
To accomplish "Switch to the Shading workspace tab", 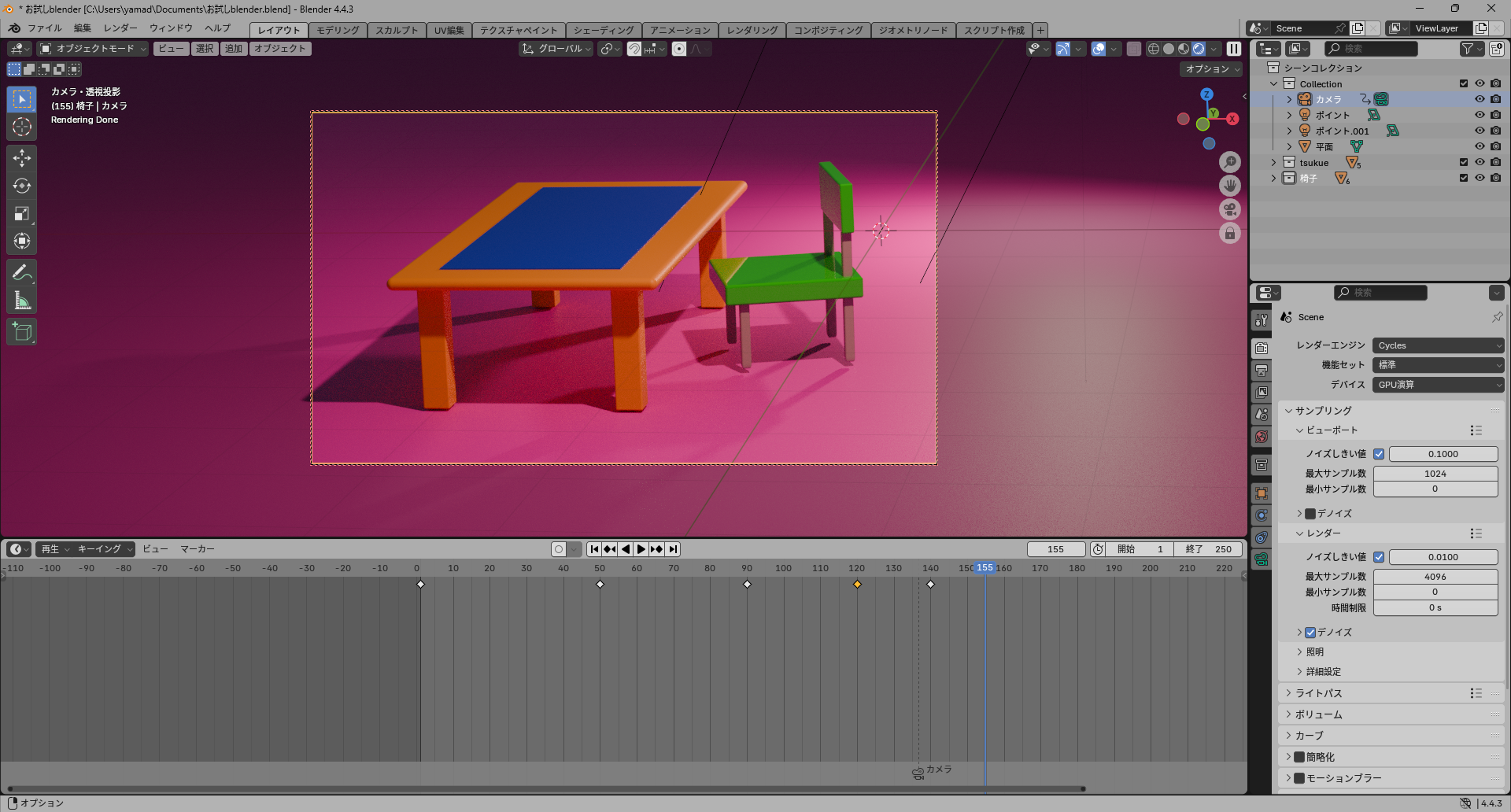I will click(x=604, y=30).
